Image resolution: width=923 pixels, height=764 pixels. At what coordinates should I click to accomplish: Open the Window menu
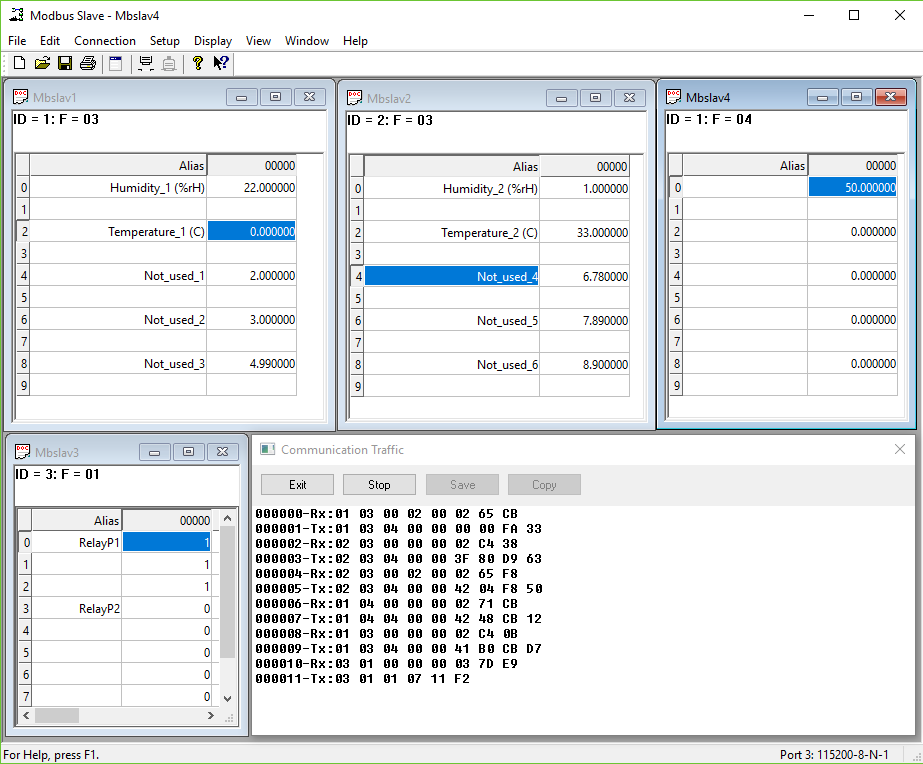pyautogui.click(x=307, y=41)
